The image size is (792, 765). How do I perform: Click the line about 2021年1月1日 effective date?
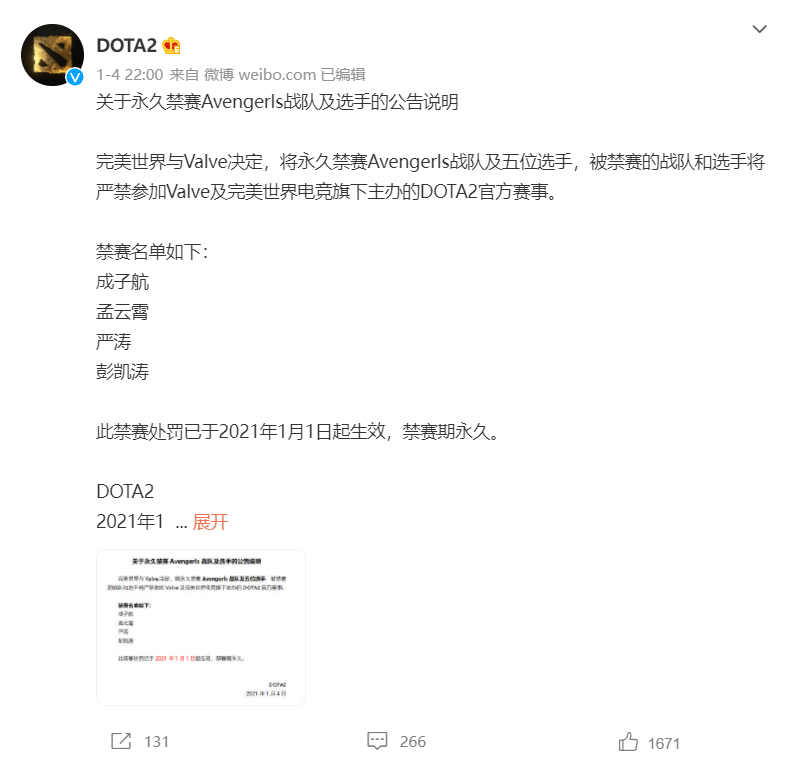pos(298,432)
